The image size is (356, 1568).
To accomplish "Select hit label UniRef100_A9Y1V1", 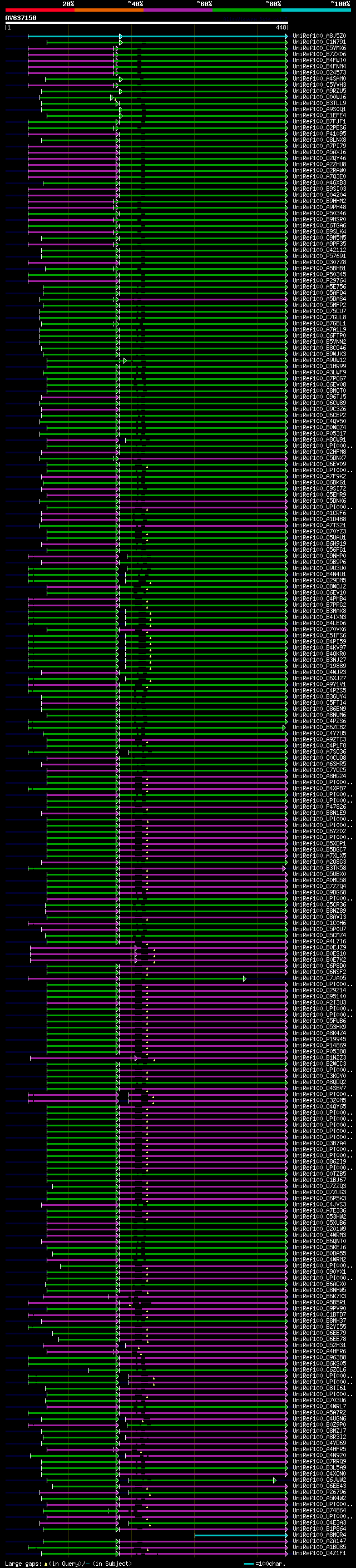I will point(319,684).
